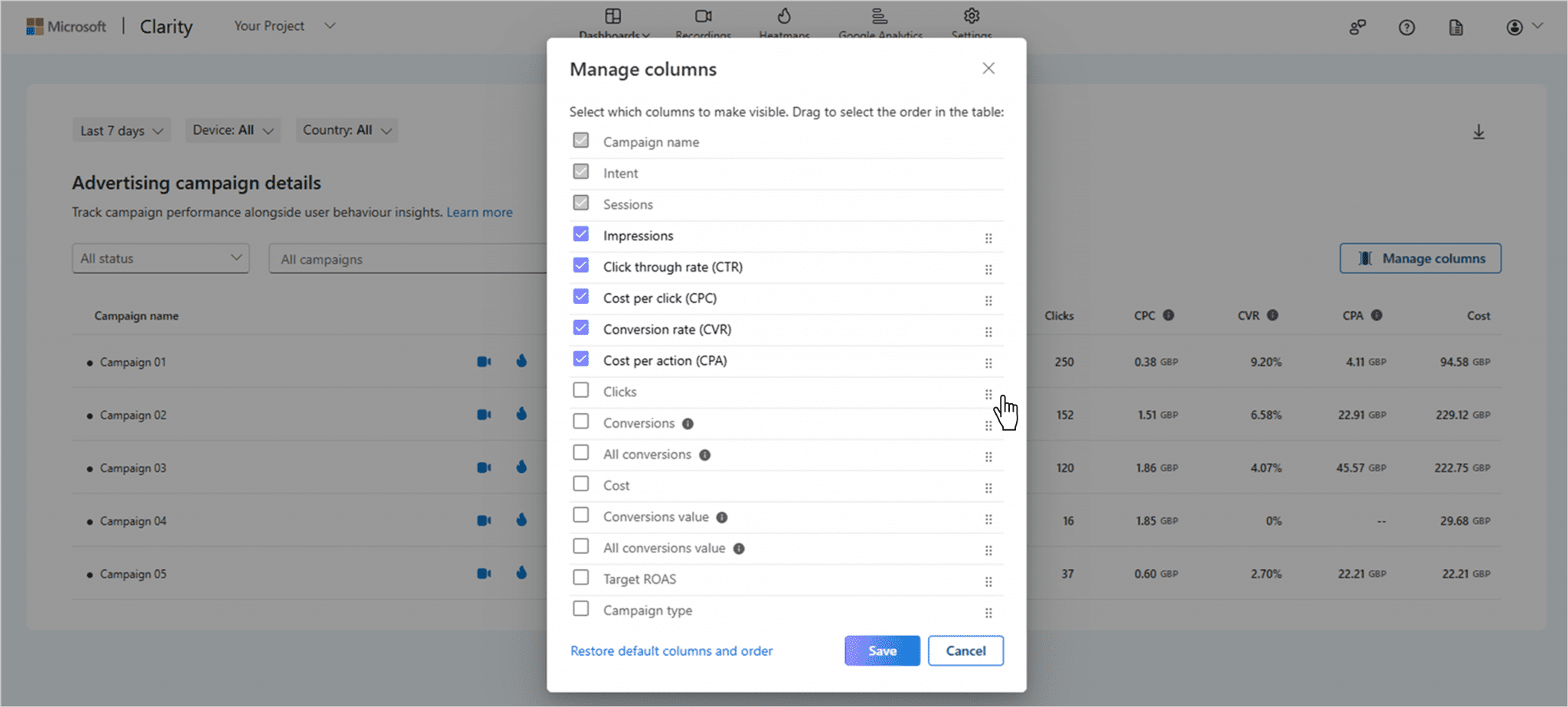Enable the Clicks column checkbox
The width and height of the screenshot is (1568, 707).
tap(581, 391)
